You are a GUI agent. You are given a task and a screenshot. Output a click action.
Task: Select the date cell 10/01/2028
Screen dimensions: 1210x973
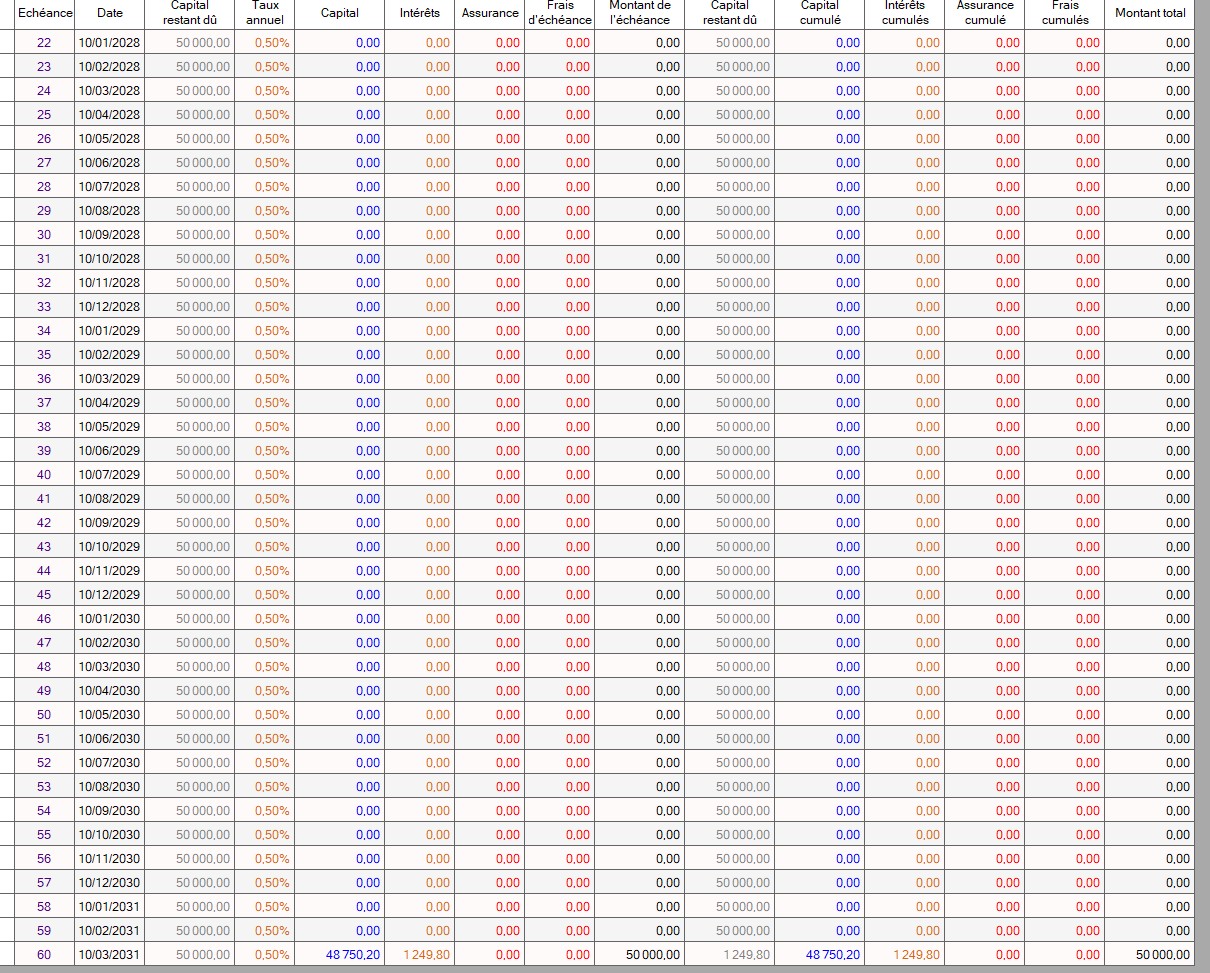pos(110,43)
